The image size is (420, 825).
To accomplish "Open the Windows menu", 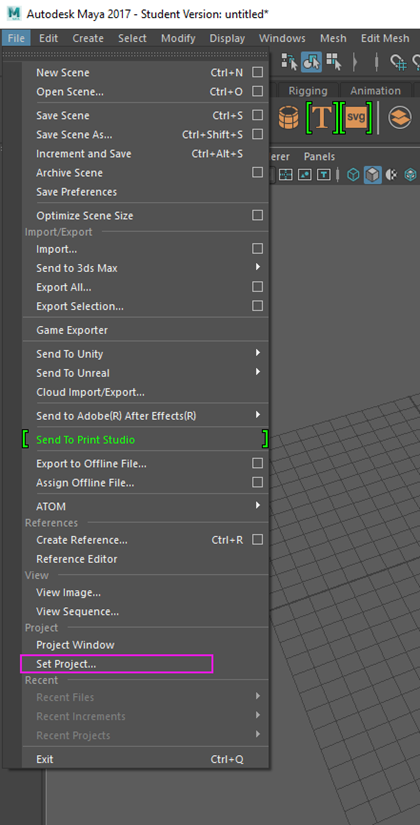I will (282, 38).
